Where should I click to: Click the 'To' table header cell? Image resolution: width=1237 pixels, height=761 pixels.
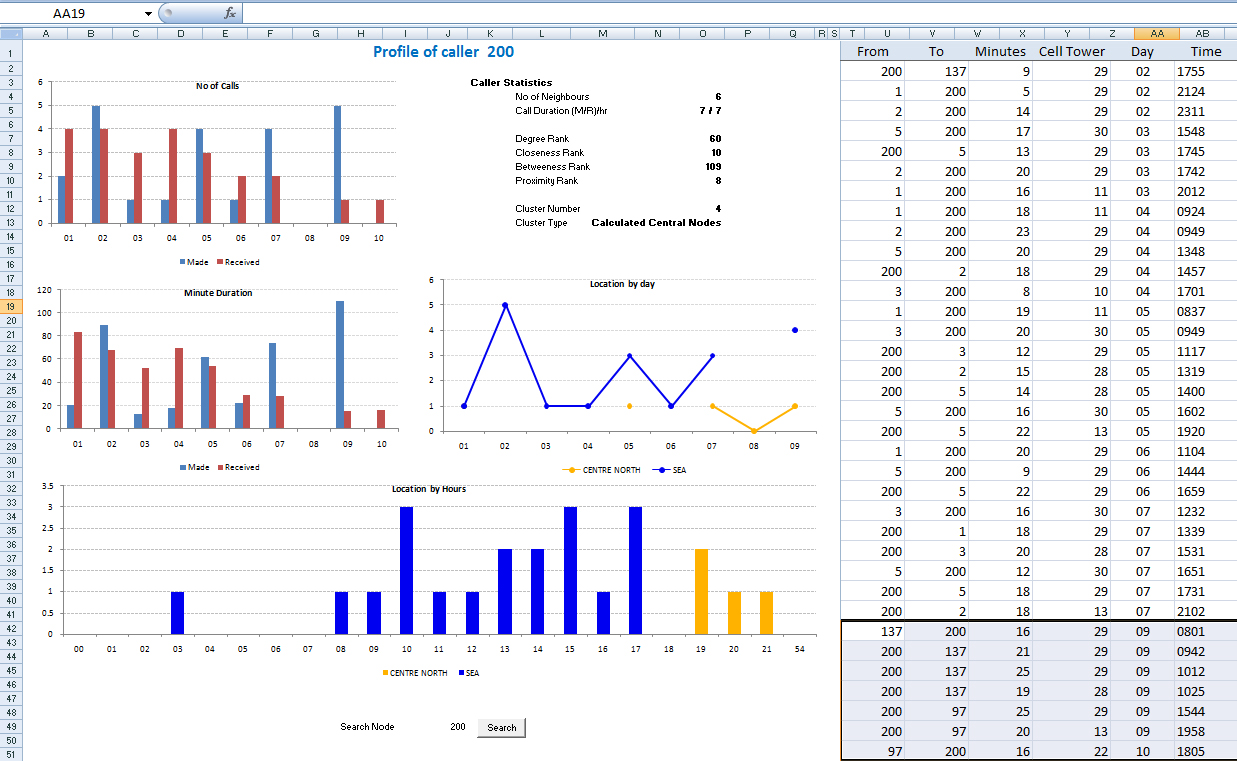(936, 52)
